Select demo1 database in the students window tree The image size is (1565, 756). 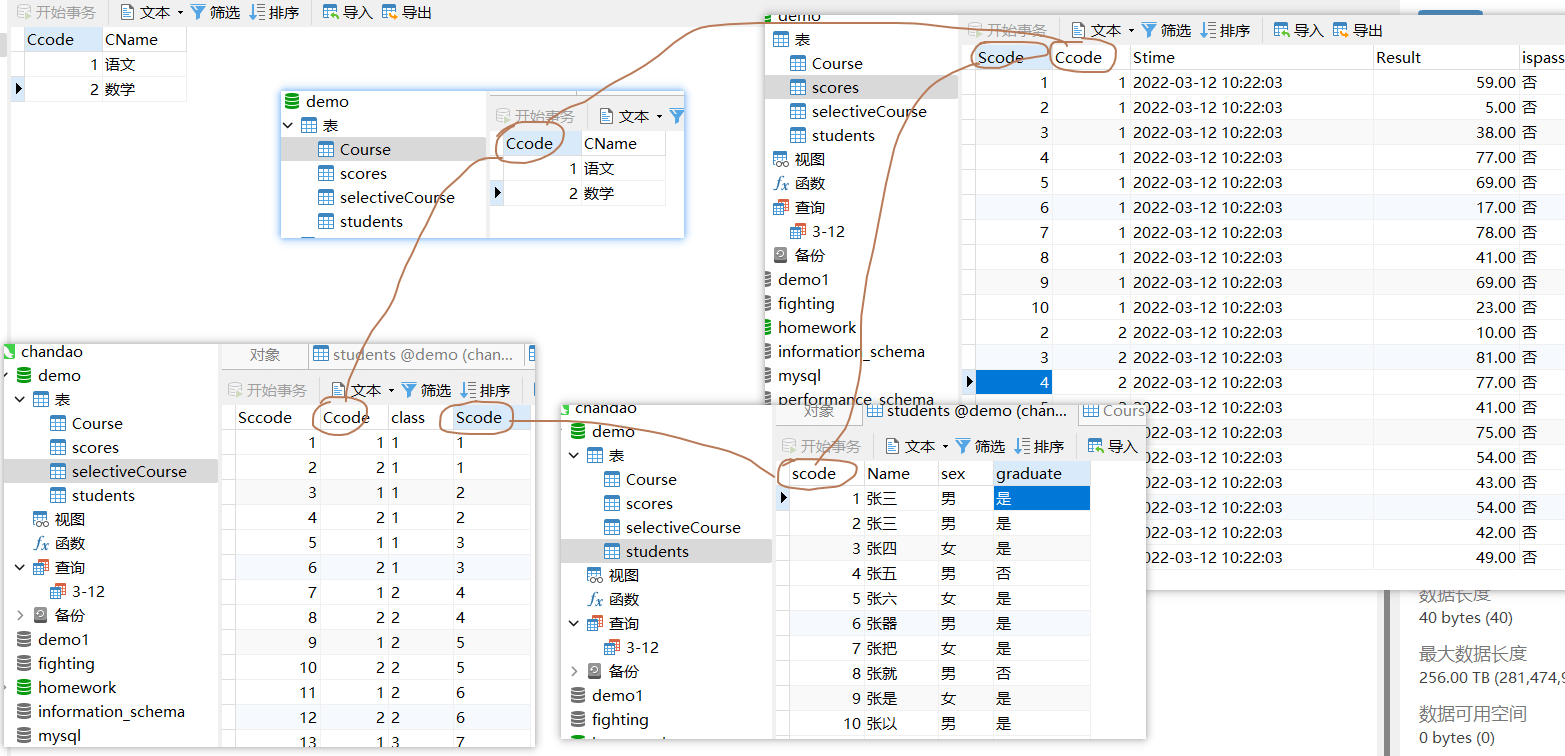click(x=606, y=696)
